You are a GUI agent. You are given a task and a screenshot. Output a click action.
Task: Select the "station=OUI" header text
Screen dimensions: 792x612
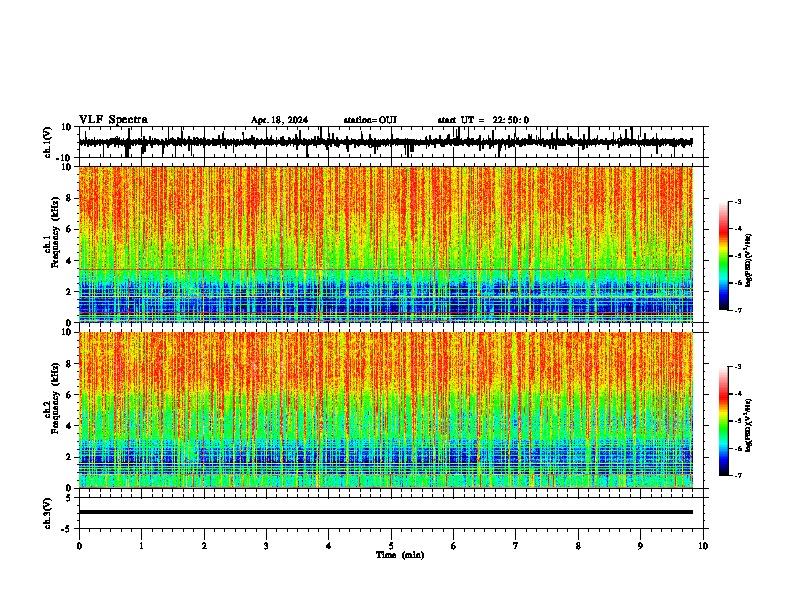(x=370, y=120)
